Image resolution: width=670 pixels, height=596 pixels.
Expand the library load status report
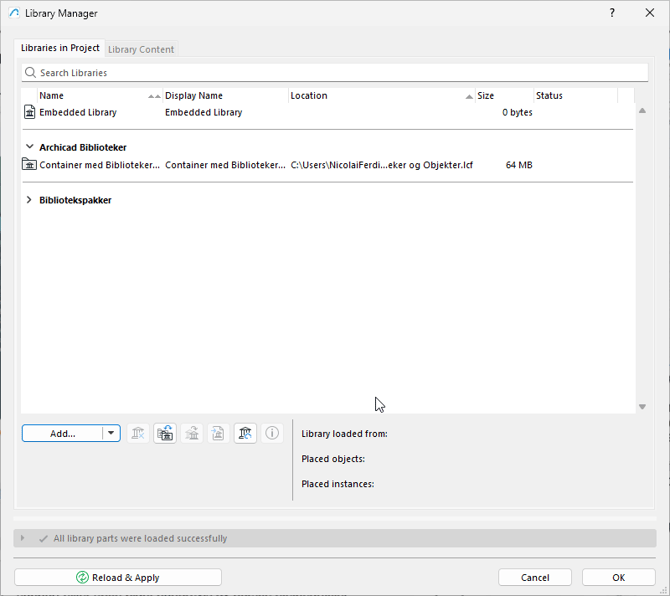(23, 538)
